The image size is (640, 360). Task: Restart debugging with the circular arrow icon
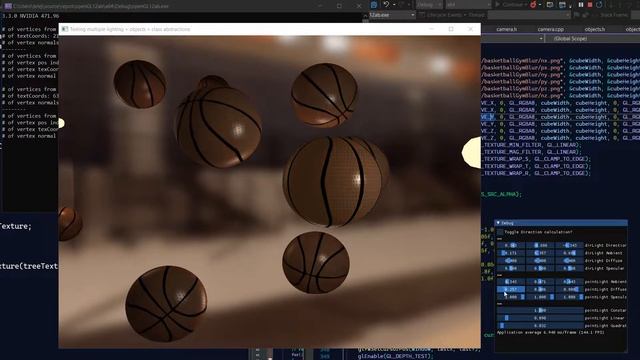point(599,5)
